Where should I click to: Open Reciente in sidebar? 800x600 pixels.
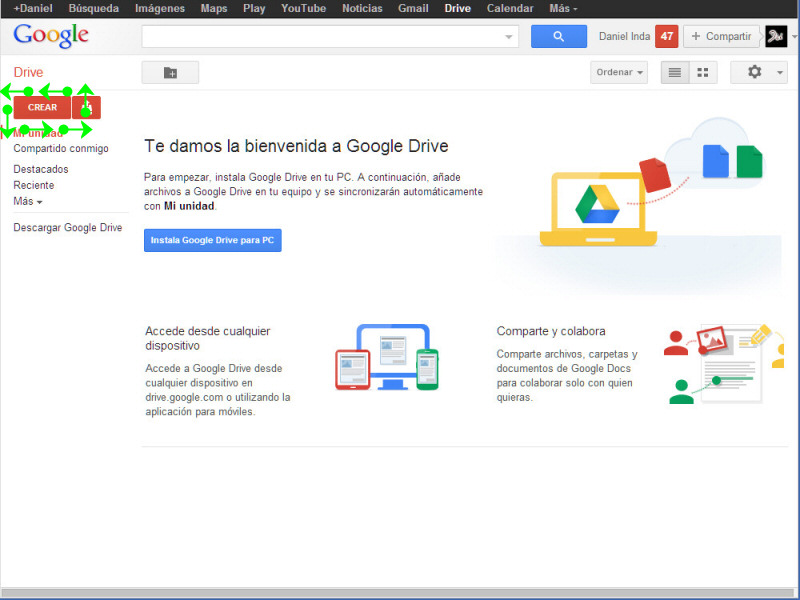[34, 185]
